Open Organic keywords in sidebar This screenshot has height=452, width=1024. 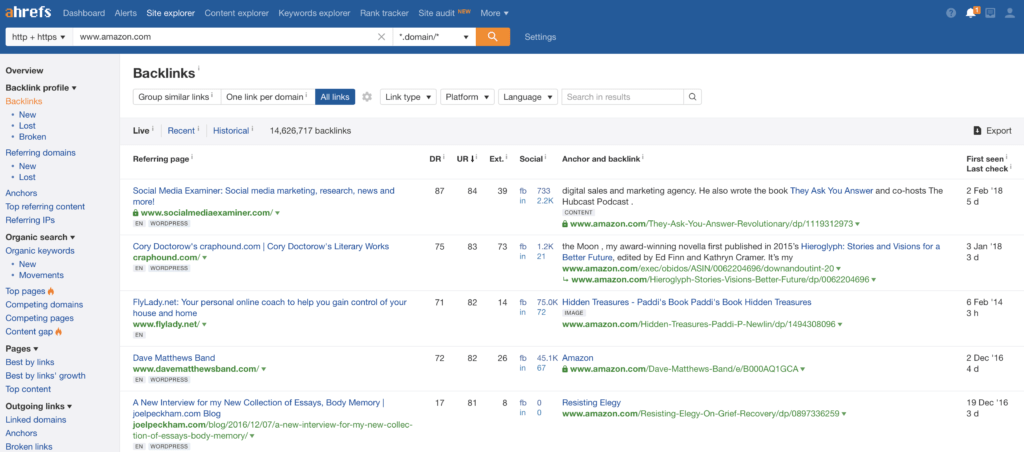(x=40, y=251)
